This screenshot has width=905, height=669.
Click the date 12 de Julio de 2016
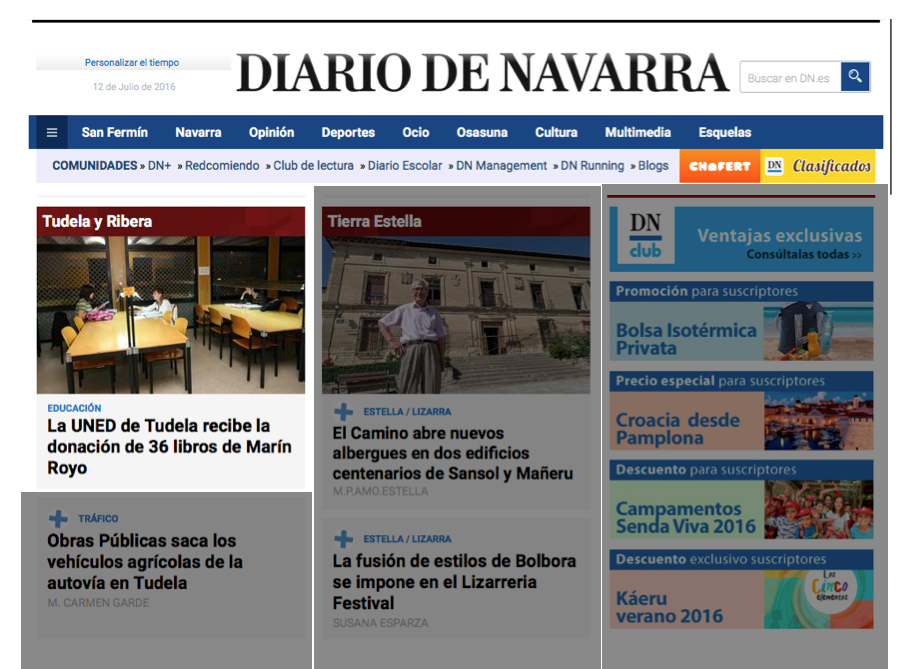tap(134, 87)
